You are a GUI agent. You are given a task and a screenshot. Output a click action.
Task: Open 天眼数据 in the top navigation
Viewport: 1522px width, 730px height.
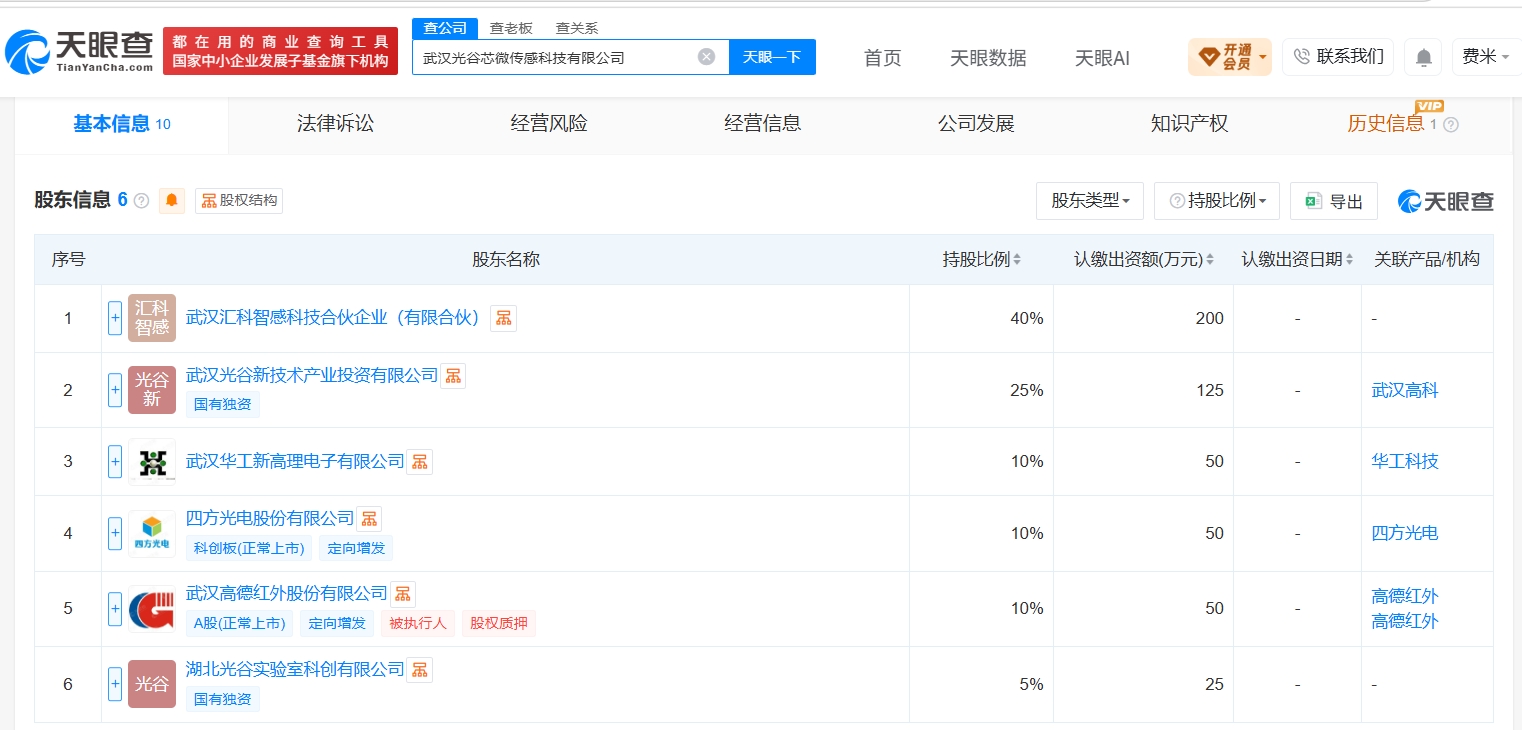[988, 58]
